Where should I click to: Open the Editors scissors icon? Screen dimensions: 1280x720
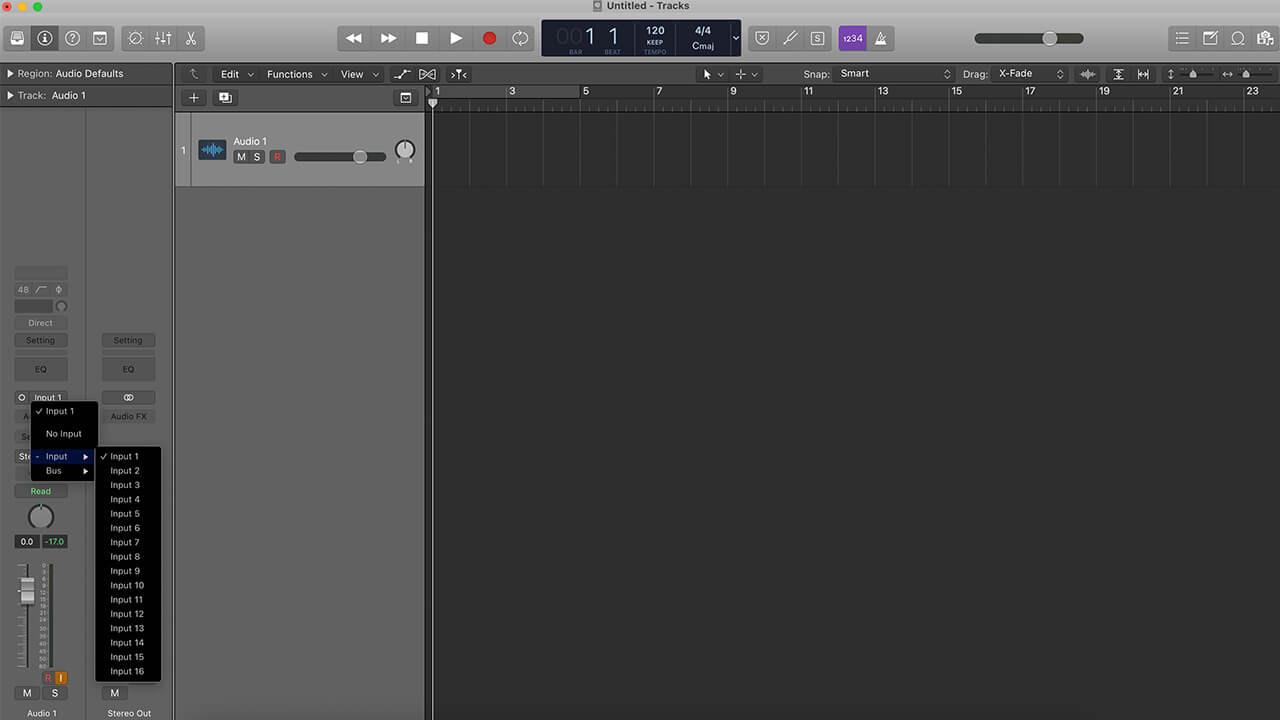pyautogui.click(x=190, y=38)
